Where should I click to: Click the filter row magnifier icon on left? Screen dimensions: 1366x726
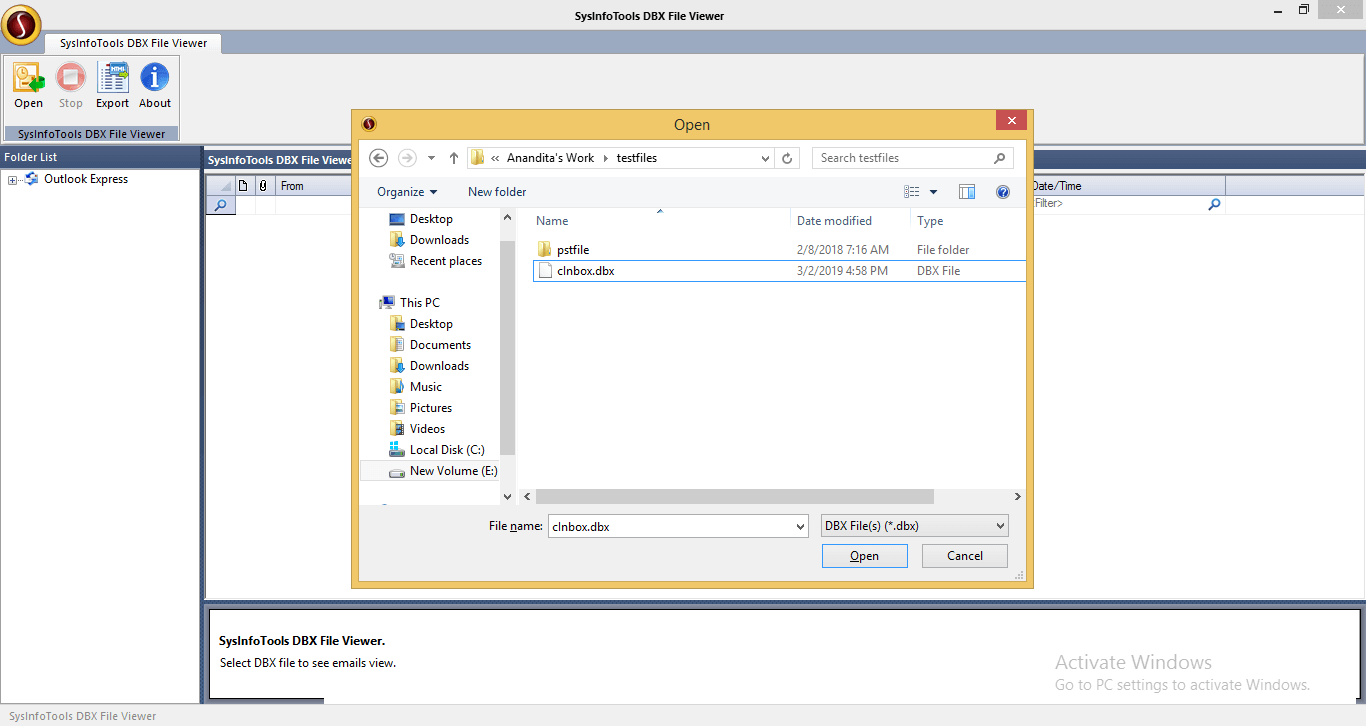coord(220,204)
